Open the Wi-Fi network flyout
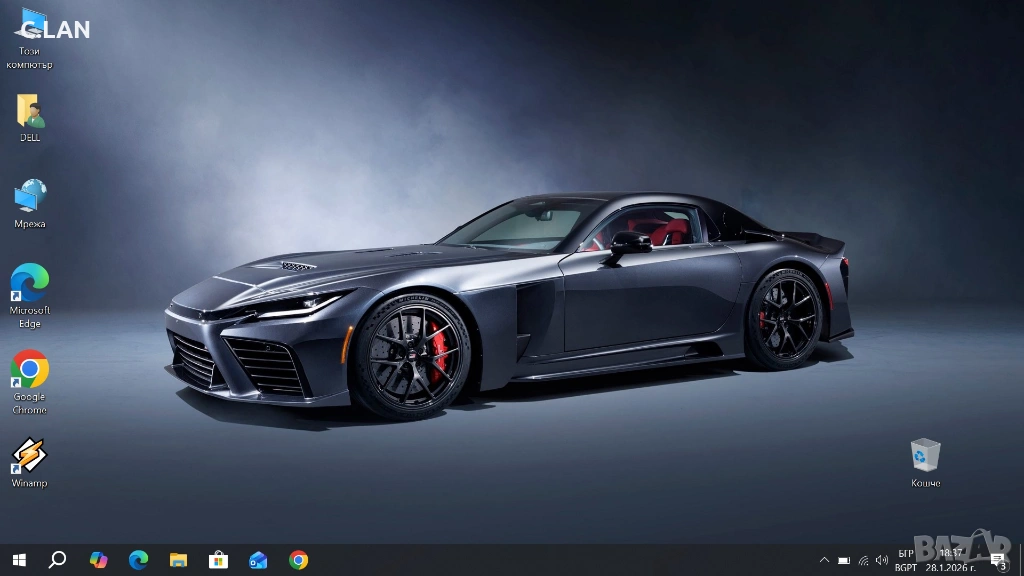Screen dimensions: 1024x576 point(863,560)
